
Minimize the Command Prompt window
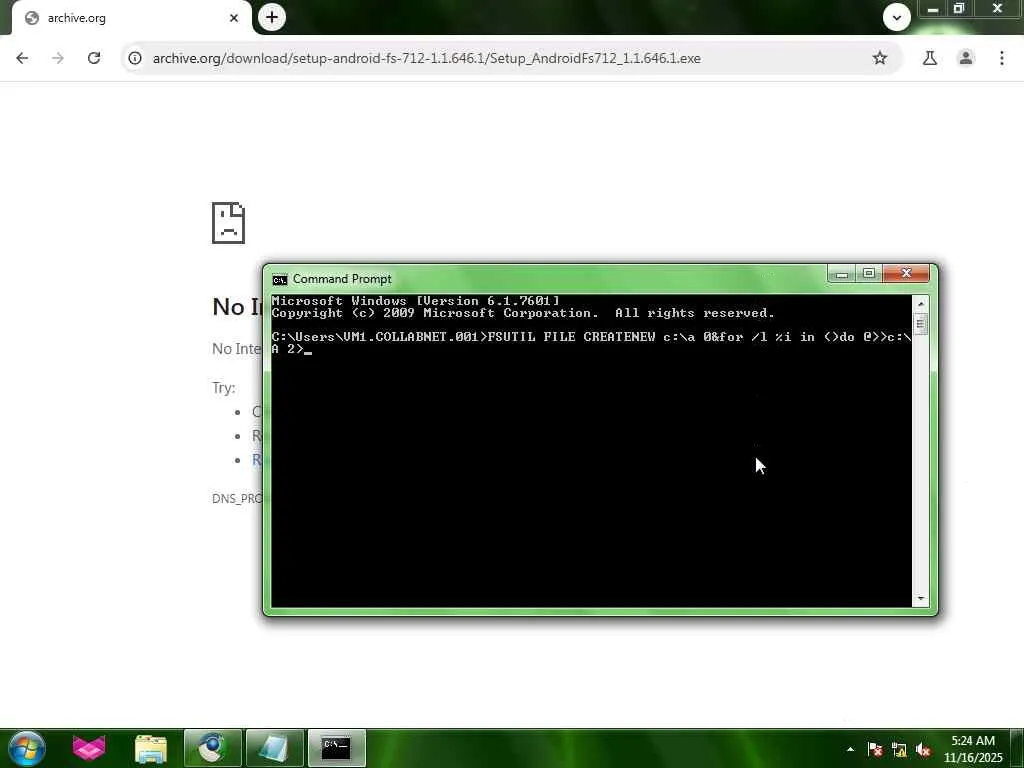coord(842,274)
